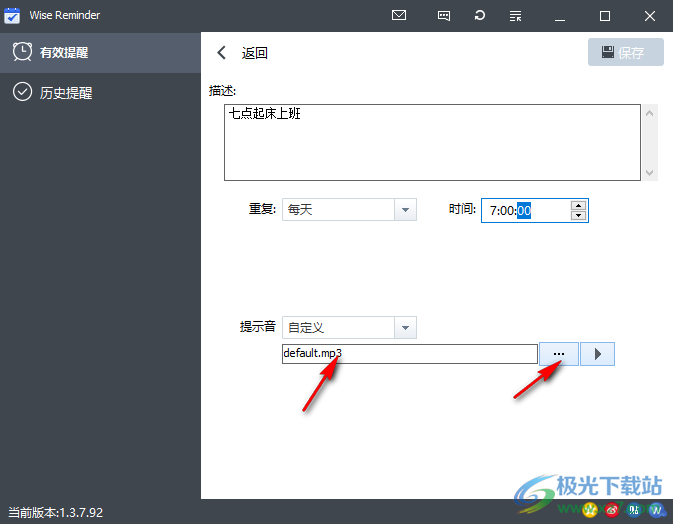Open the feedback chat icon in title bar

coord(444,16)
